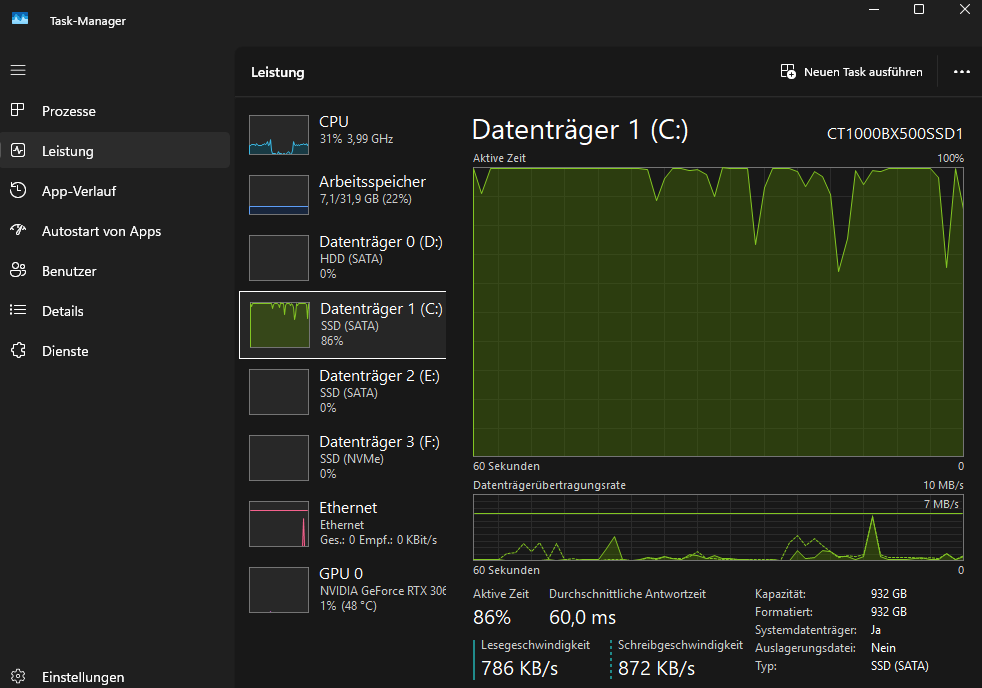Click the Kapazität label
This screenshot has width=982, height=688.
point(780,594)
